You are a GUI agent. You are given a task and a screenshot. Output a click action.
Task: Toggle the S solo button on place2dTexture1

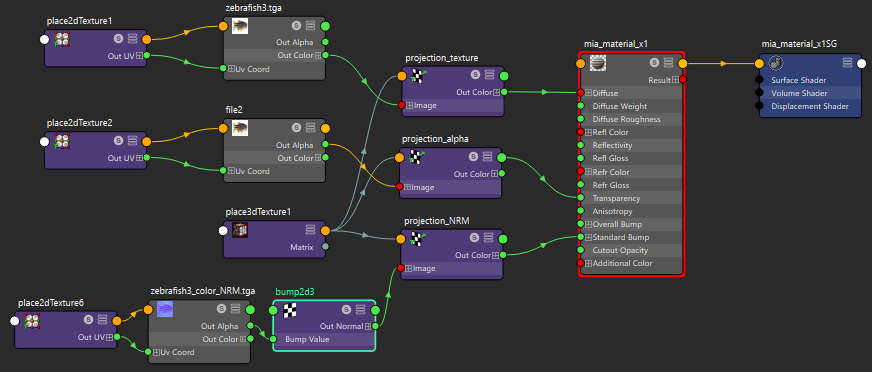[118, 39]
